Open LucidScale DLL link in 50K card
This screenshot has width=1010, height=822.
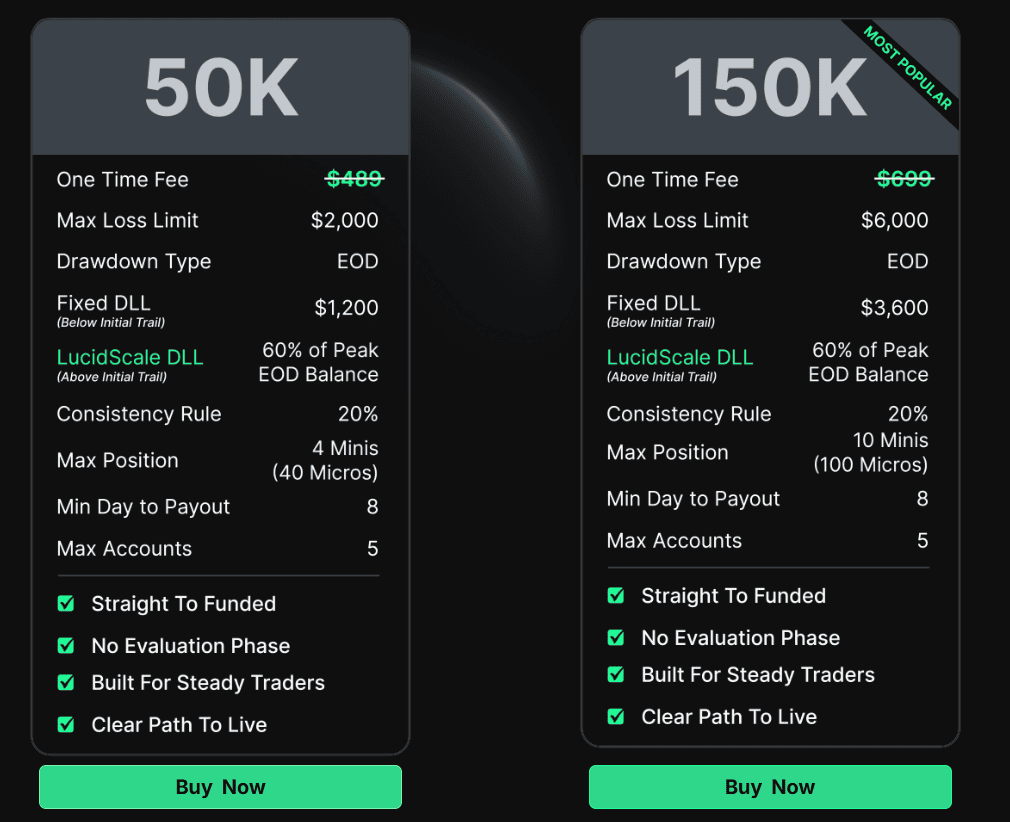point(130,357)
